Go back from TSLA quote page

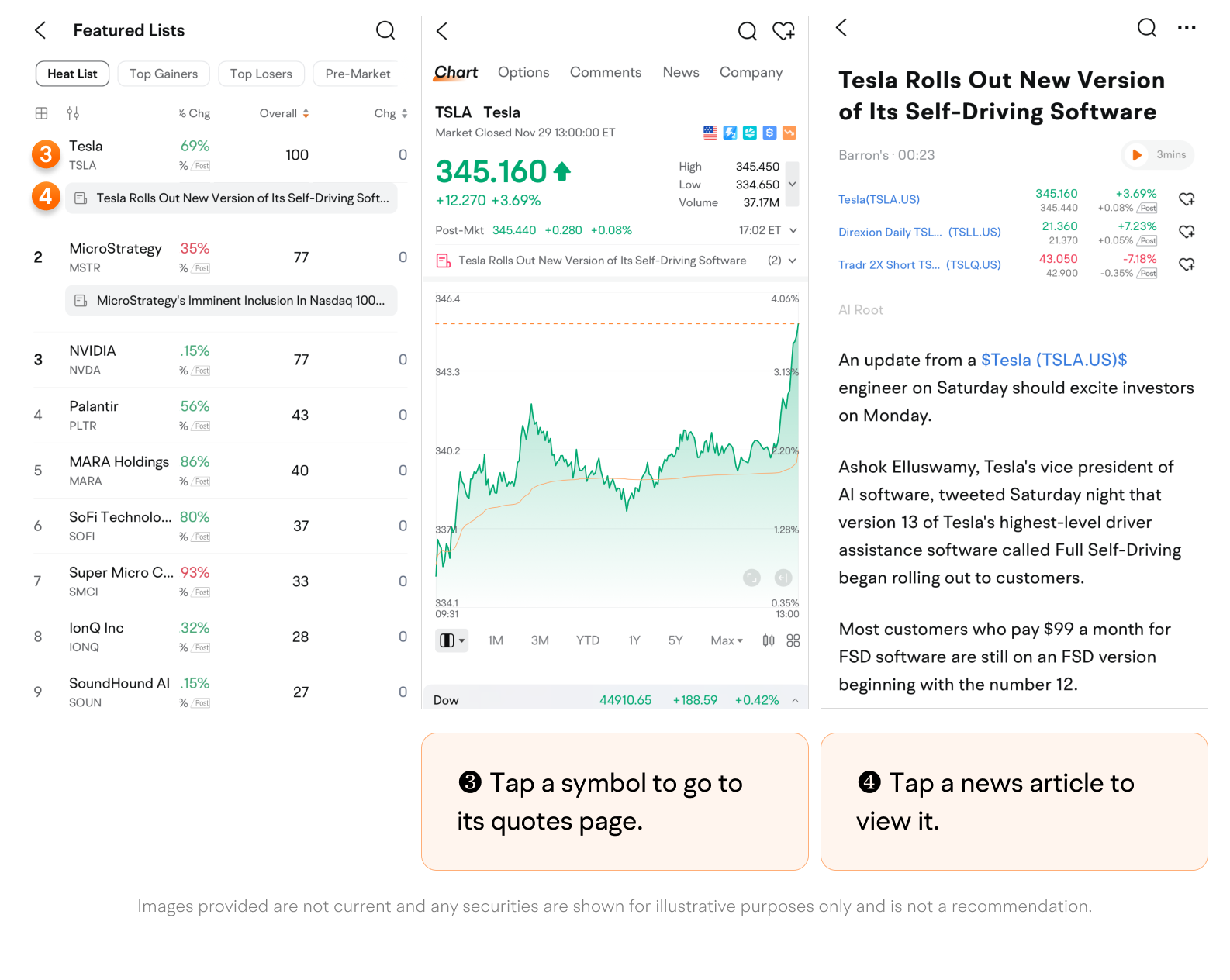442,31
